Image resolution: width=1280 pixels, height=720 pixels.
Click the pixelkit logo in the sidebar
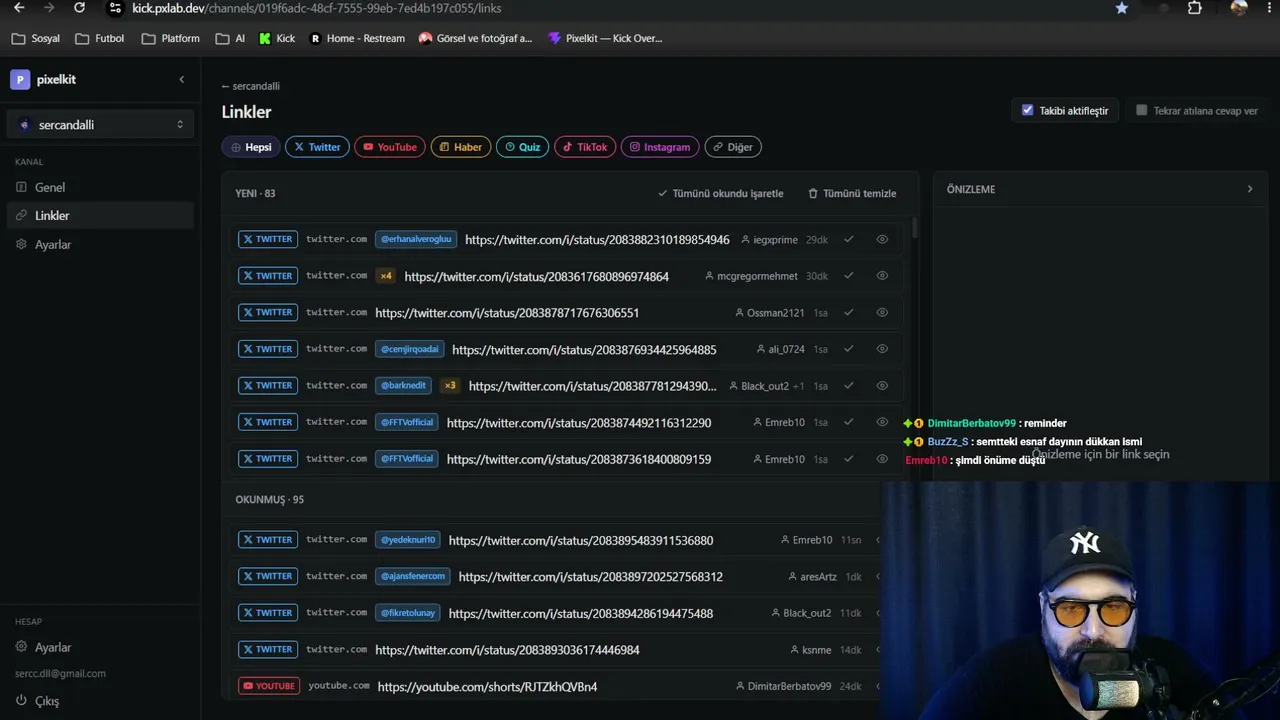[x=20, y=80]
